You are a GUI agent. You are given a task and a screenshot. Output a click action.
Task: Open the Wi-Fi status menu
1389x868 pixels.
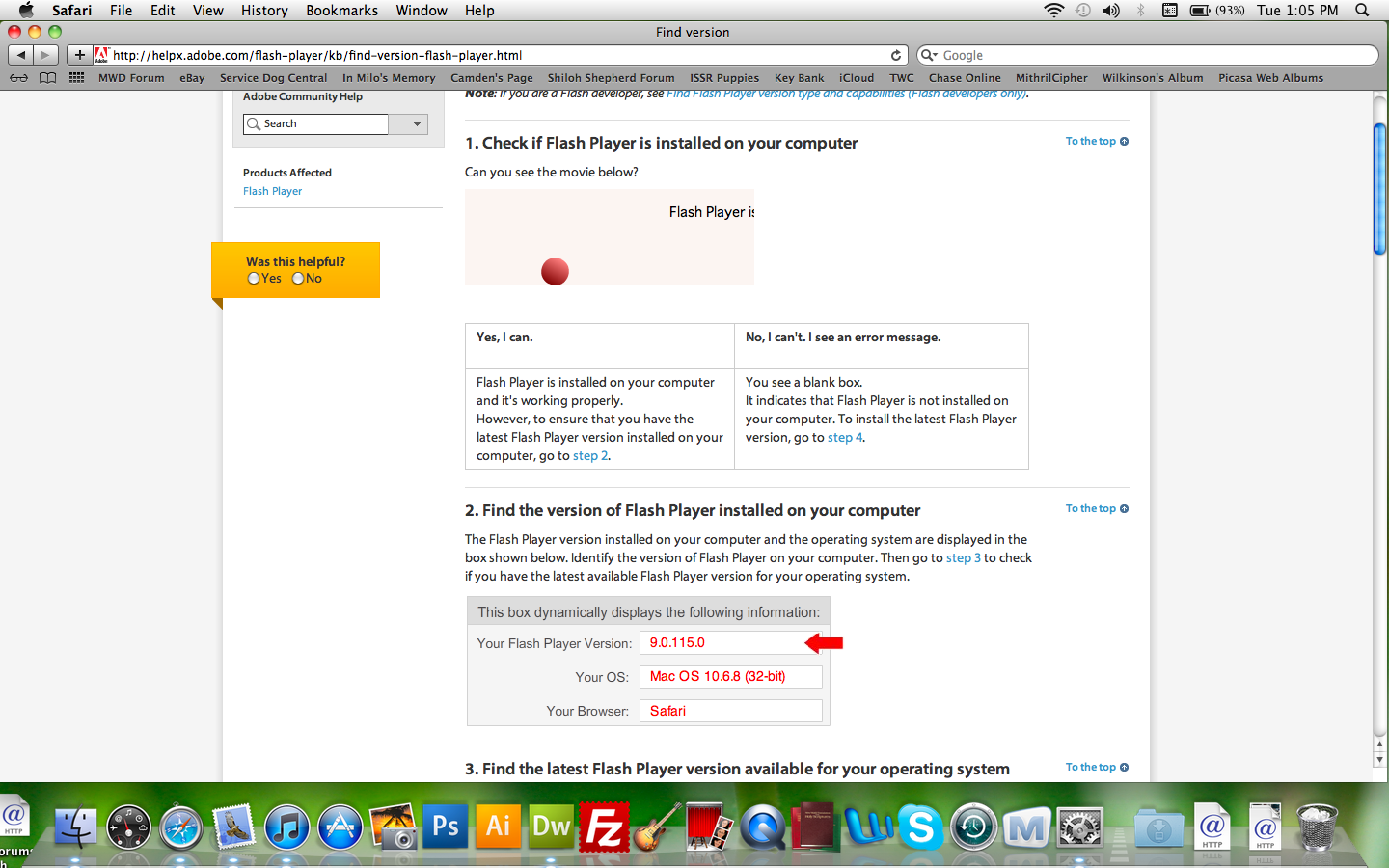[1053, 11]
